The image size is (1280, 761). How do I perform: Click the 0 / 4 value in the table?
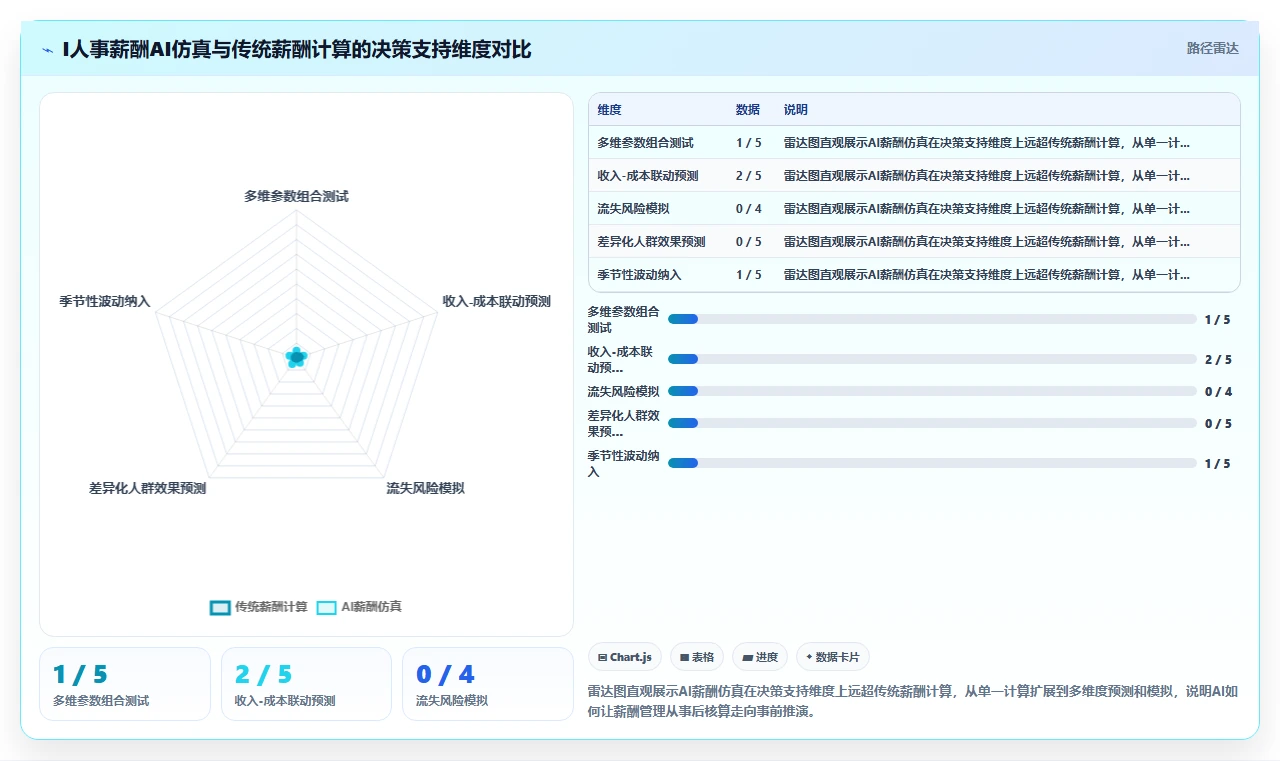pos(749,209)
